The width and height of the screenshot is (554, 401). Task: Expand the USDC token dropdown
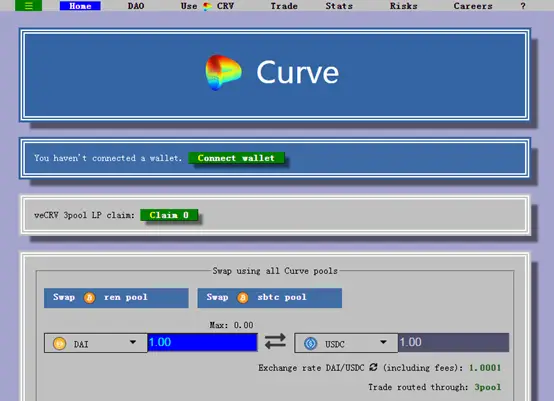[x=346, y=343]
